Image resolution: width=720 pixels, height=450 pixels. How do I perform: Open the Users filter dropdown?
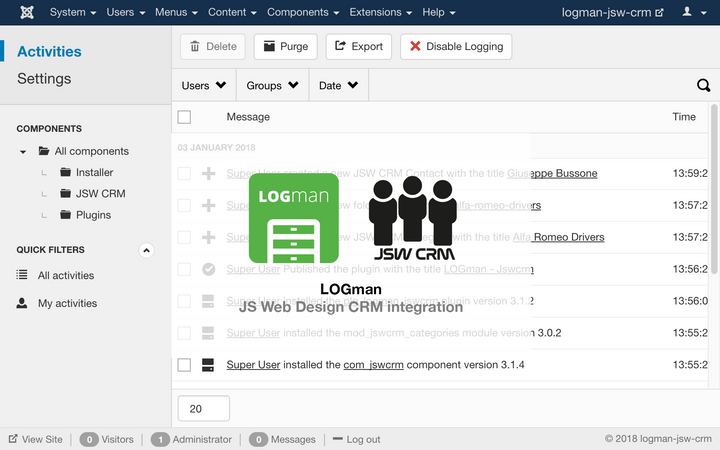point(204,85)
